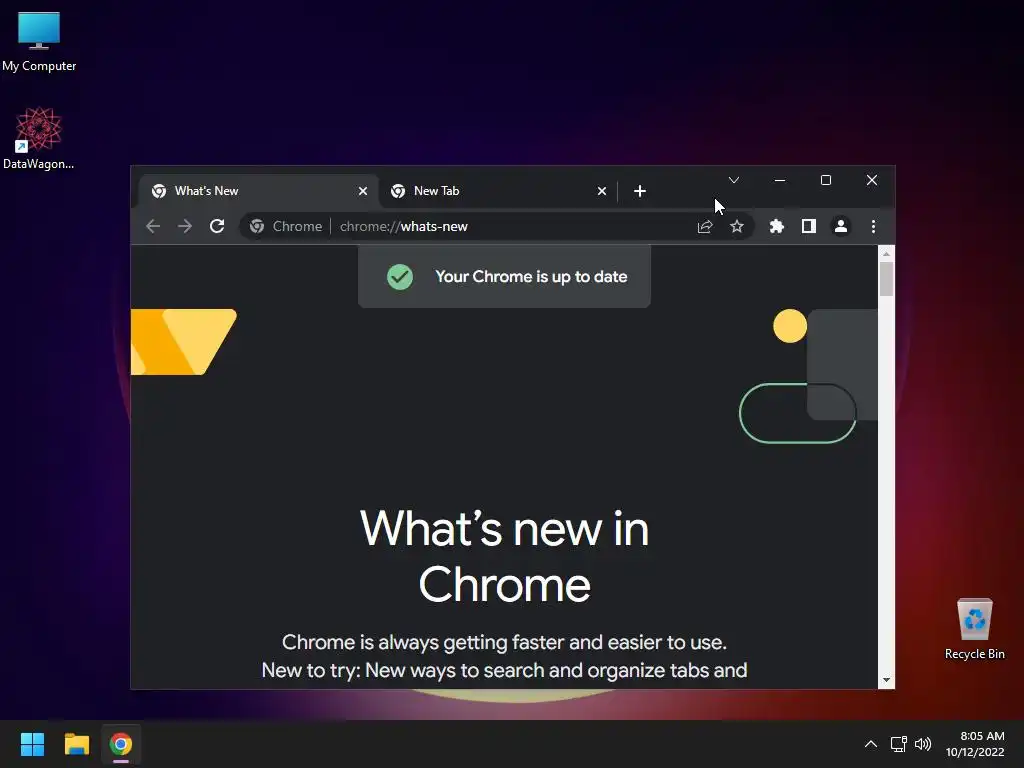
Task: Toggle the Chrome side panel icon
Action: pos(808,226)
